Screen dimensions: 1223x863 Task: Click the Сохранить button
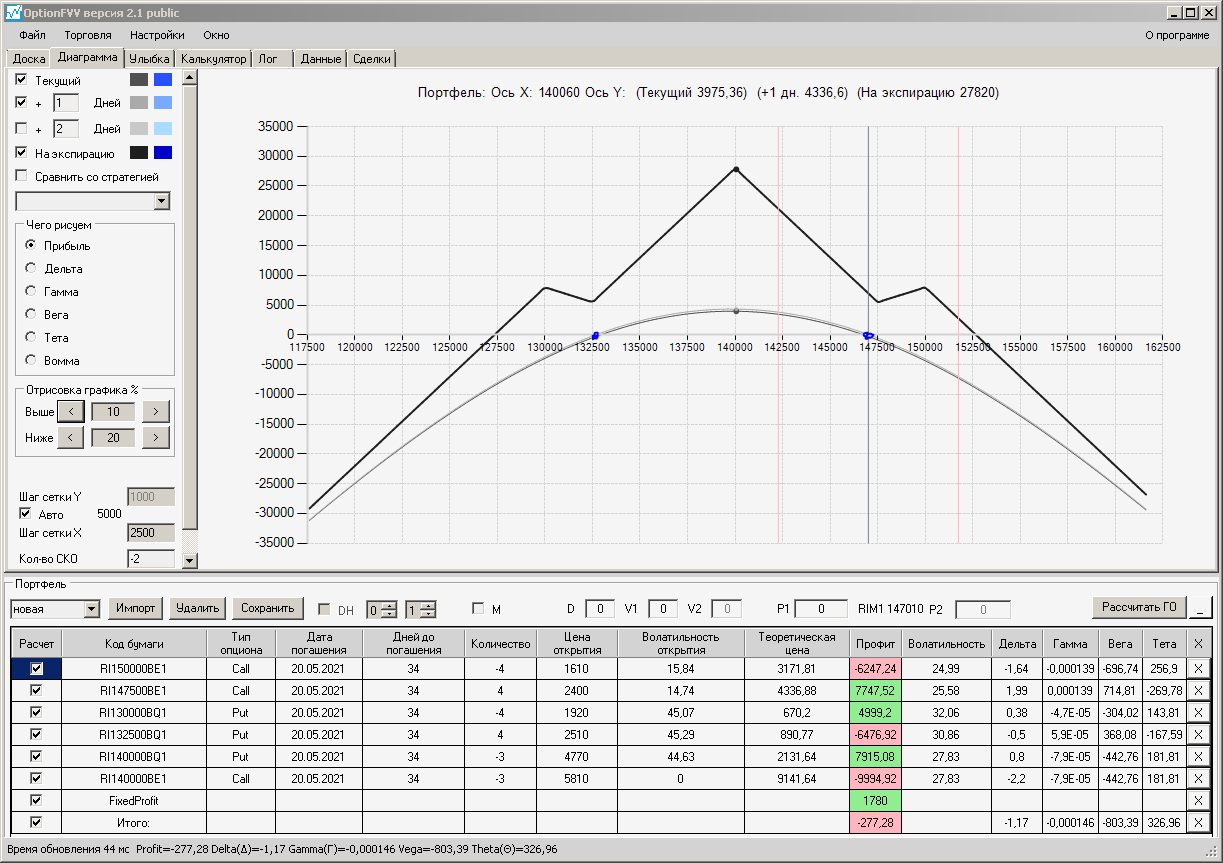tap(267, 608)
